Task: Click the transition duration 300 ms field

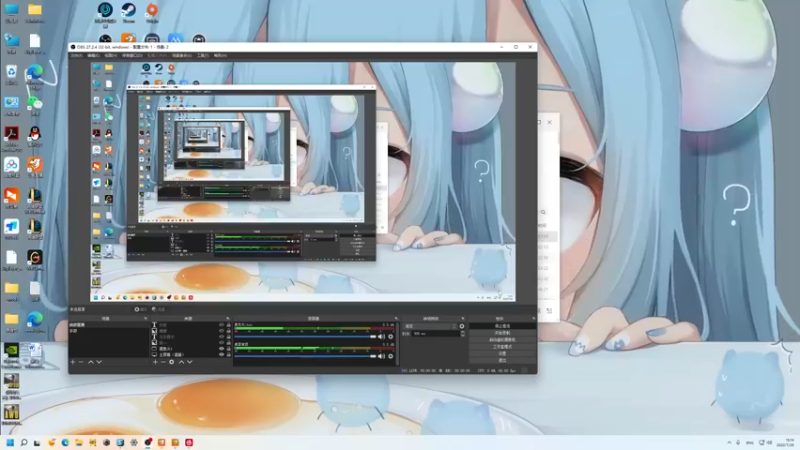Action: tap(435, 334)
